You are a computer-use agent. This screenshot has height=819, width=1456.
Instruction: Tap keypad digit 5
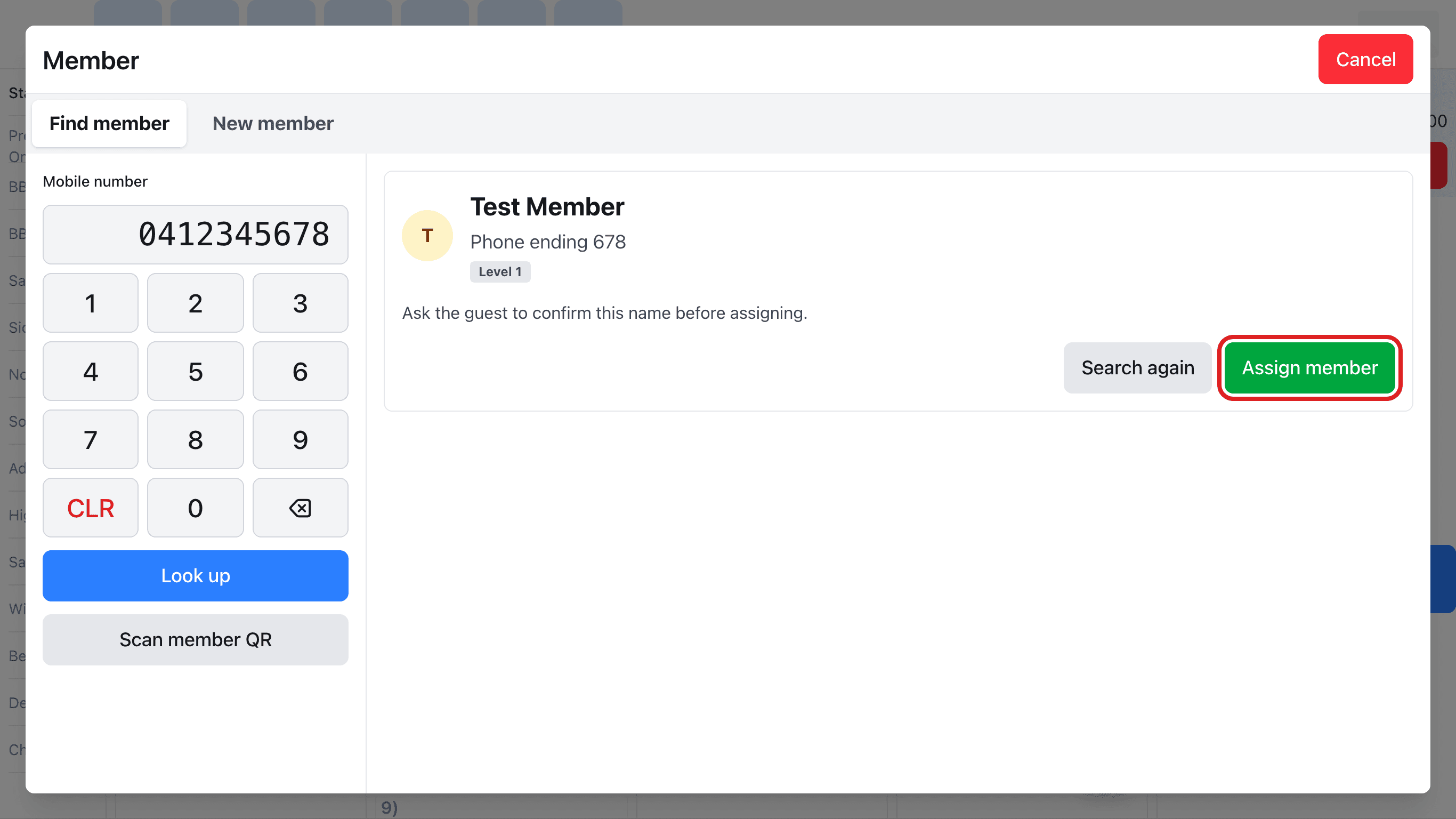pos(196,371)
